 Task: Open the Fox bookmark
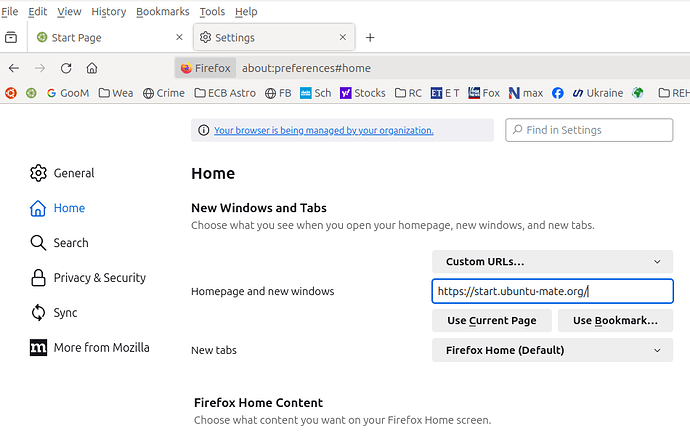click(x=484, y=93)
